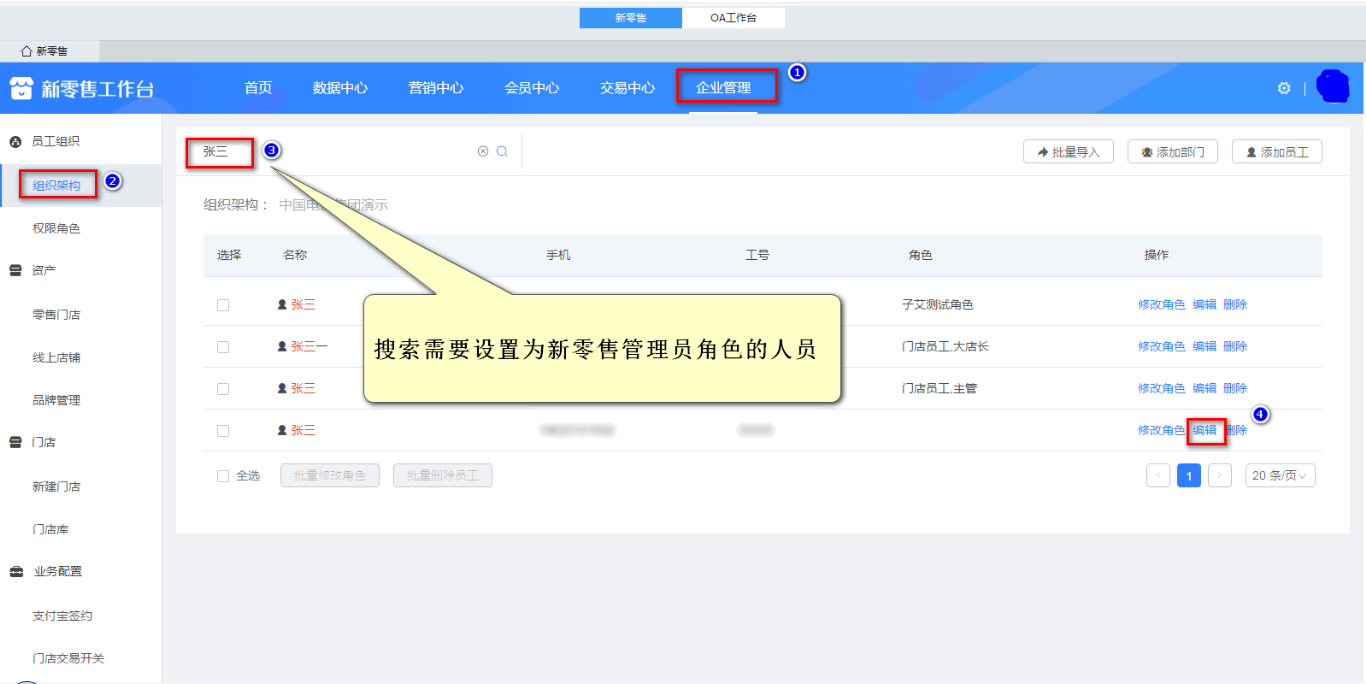
Task: Click 编辑 in the 张三一 row
Action: (1204, 347)
